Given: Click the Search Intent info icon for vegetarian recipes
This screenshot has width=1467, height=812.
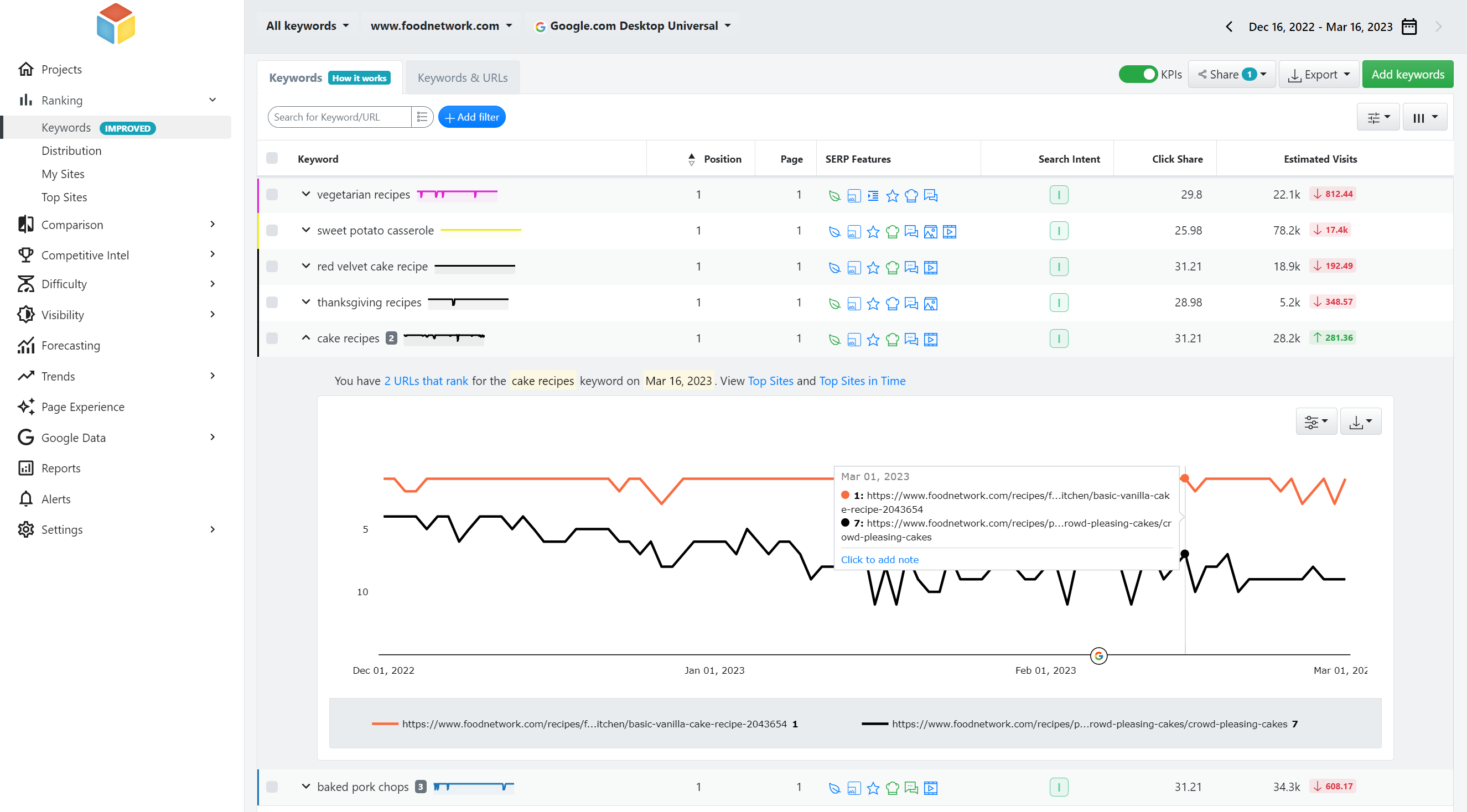Looking at the screenshot, I should click(x=1059, y=194).
